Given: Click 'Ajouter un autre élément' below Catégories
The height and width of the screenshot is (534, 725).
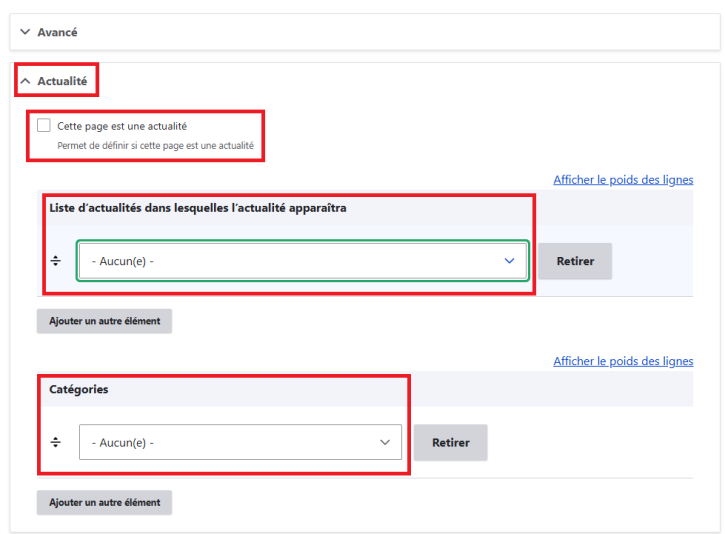Looking at the screenshot, I should coord(105,502).
